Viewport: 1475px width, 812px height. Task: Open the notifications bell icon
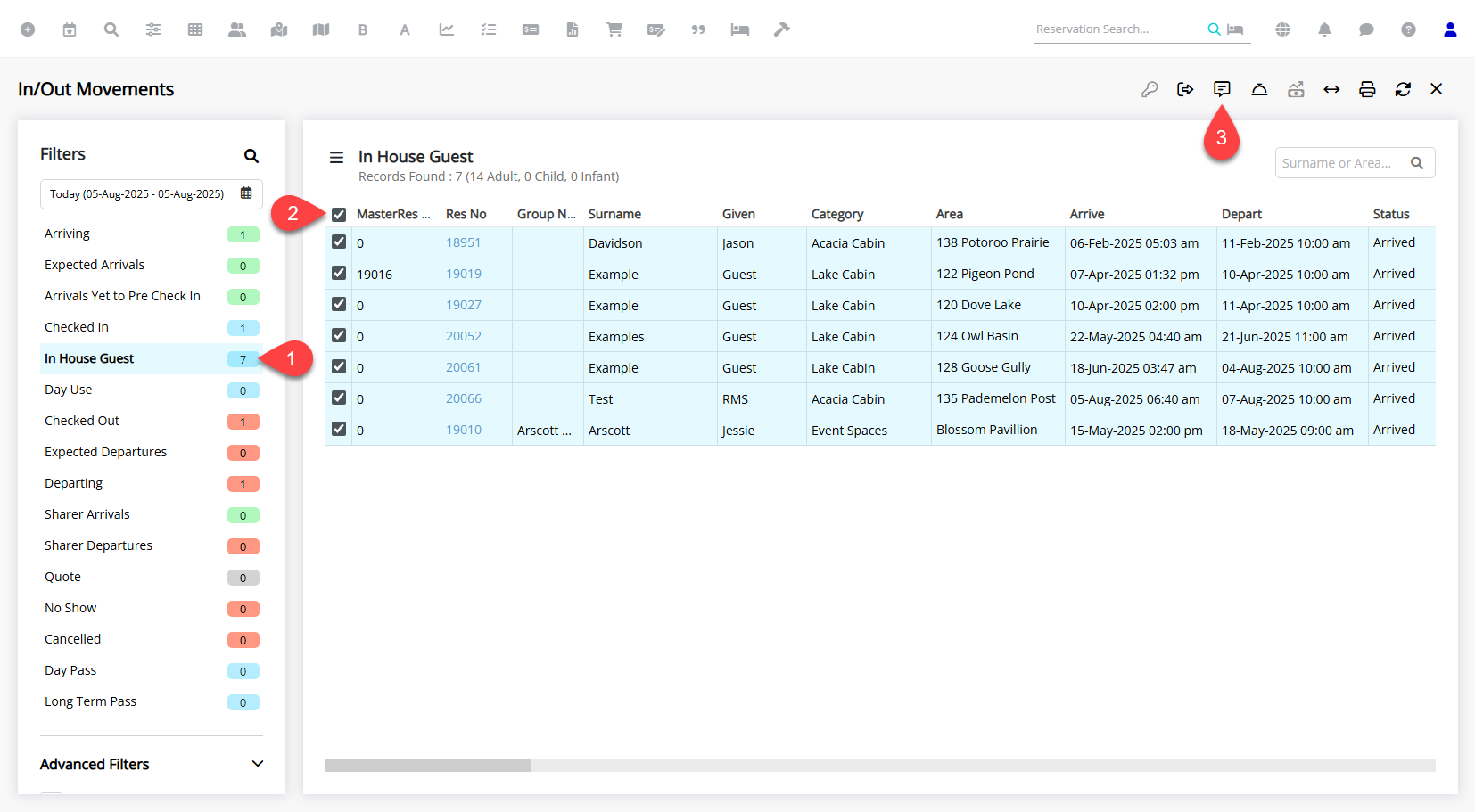click(x=1324, y=29)
